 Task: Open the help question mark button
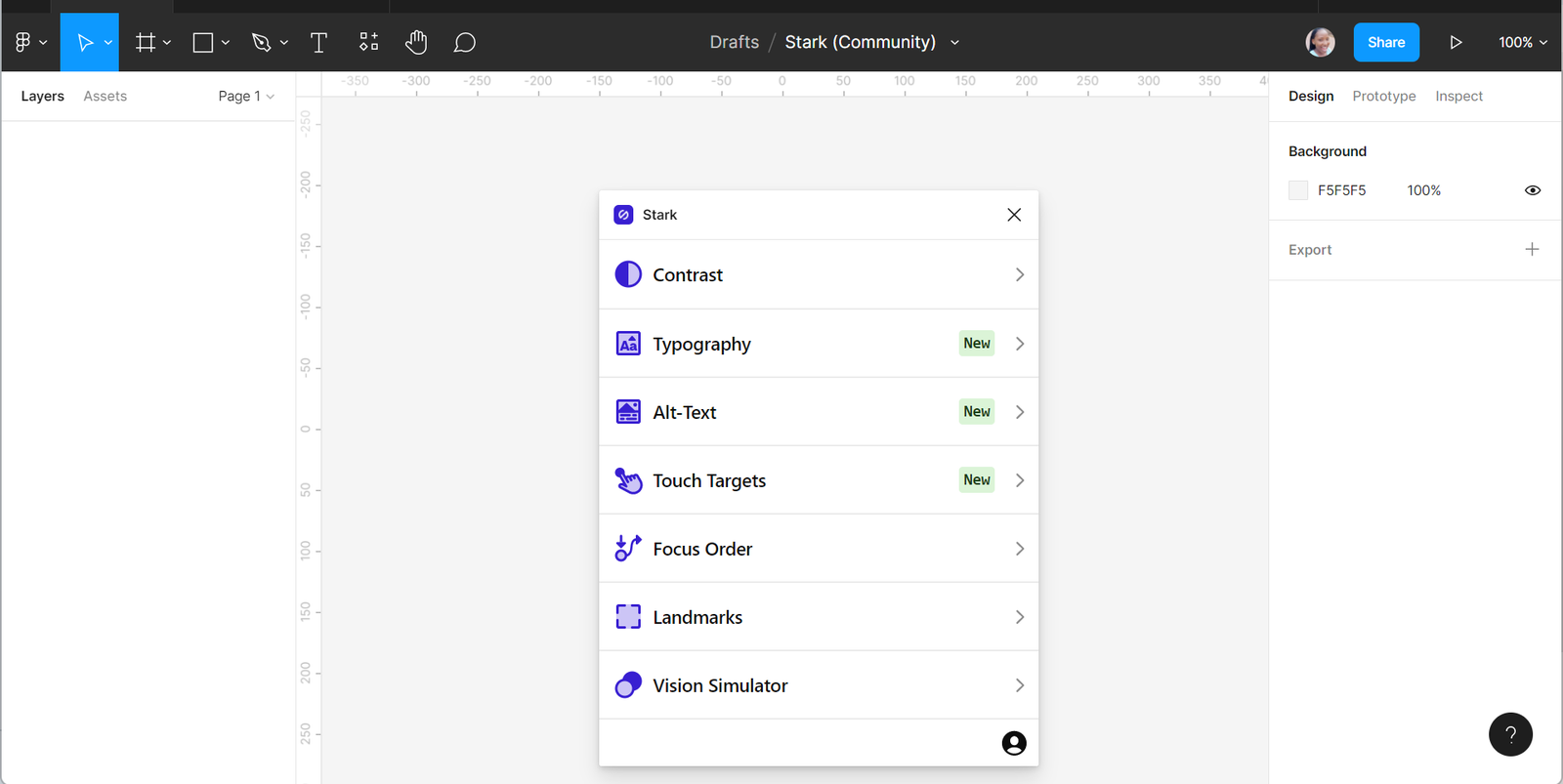[x=1511, y=734]
